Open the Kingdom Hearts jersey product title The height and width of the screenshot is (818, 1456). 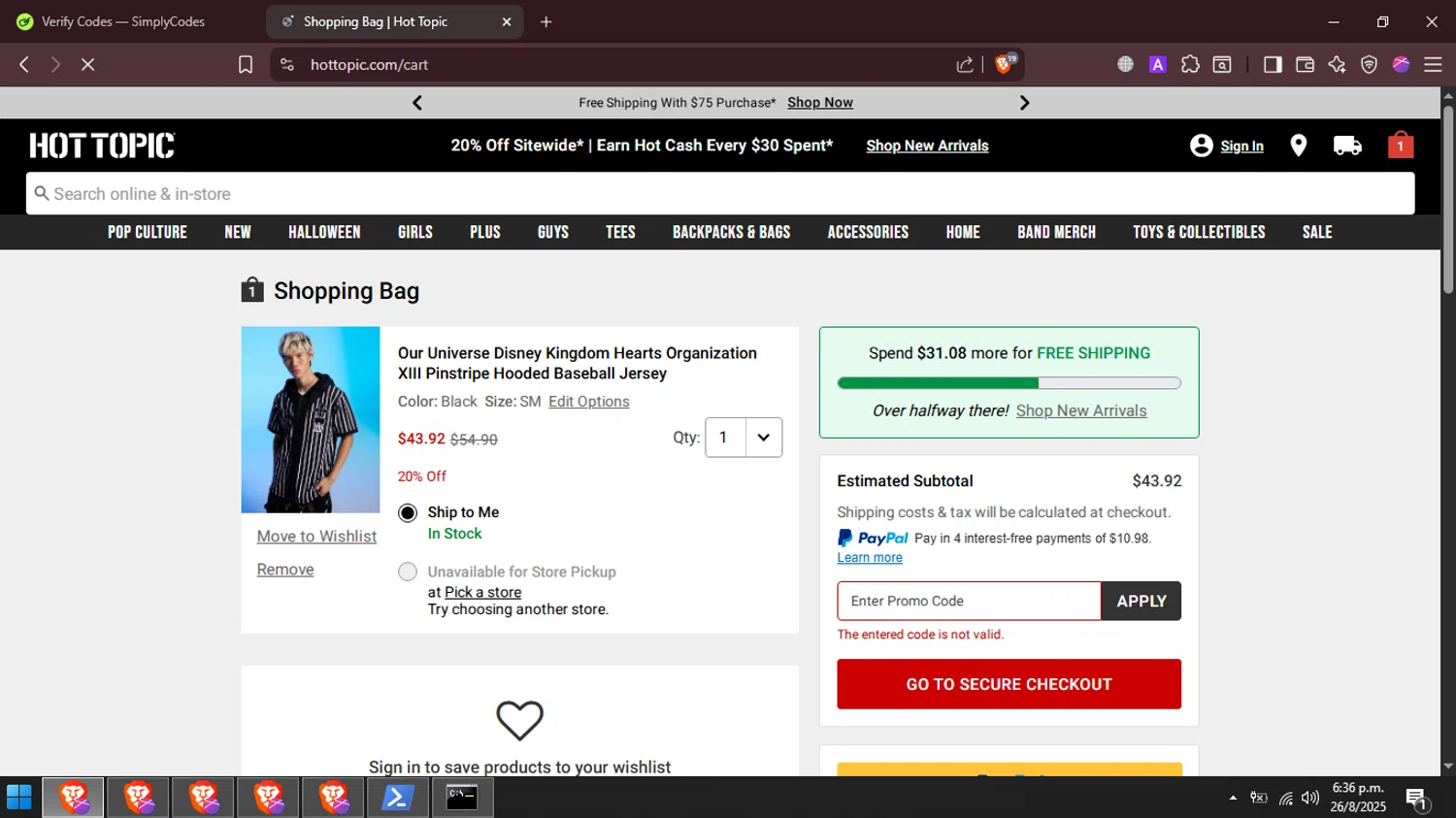[x=578, y=363]
